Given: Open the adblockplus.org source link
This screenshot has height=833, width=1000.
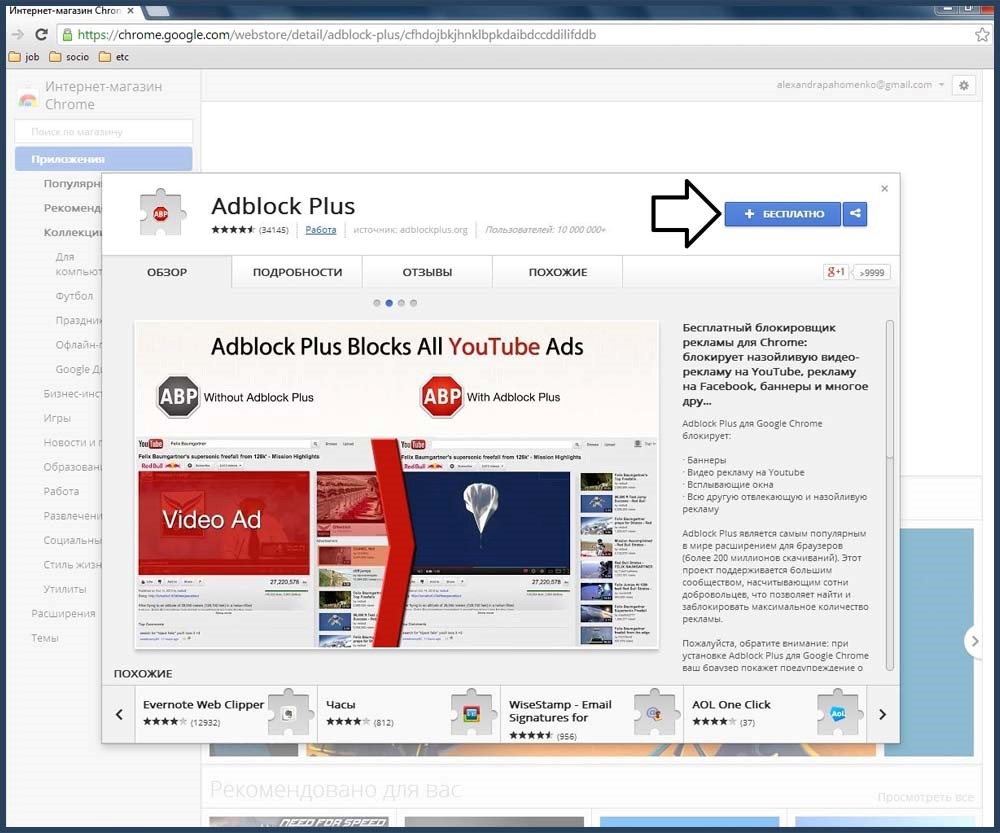Looking at the screenshot, I should point(410,230).
